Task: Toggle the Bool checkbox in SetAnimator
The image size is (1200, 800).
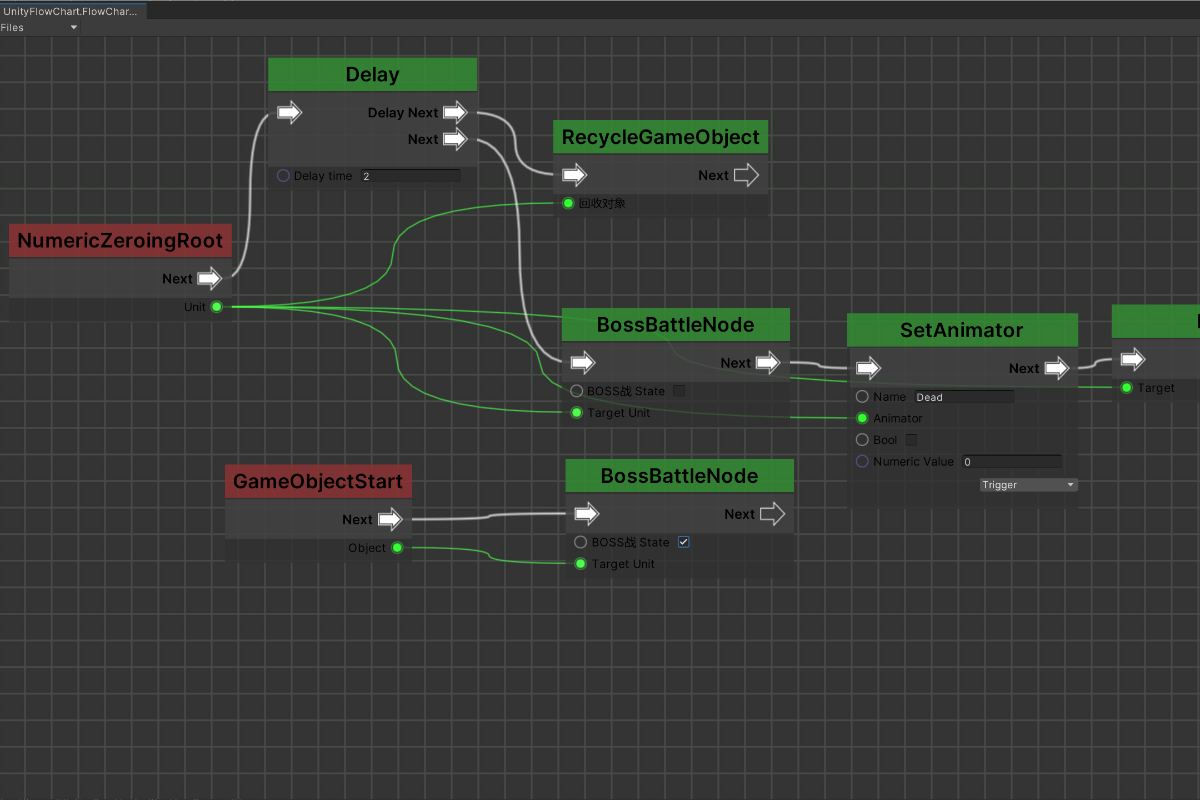Action: [x=911, y=440]
